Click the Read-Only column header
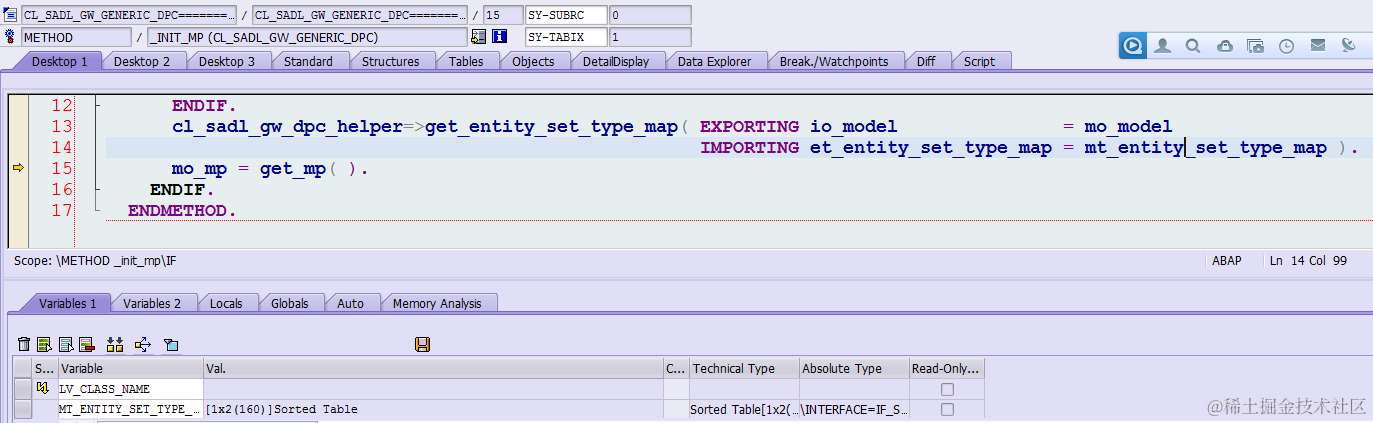 (946, 368)
